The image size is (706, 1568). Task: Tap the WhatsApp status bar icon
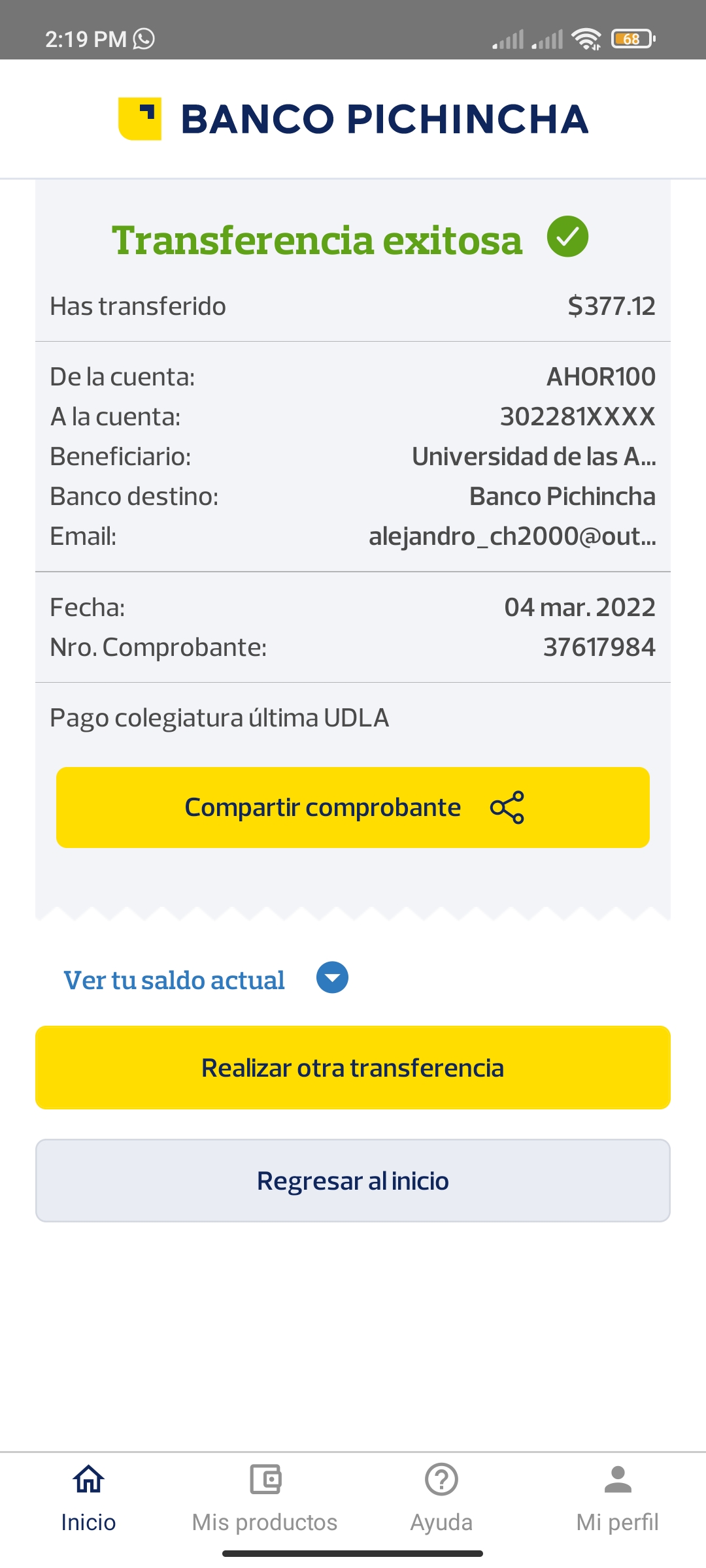pyautogui.click(x=144, y=39)
